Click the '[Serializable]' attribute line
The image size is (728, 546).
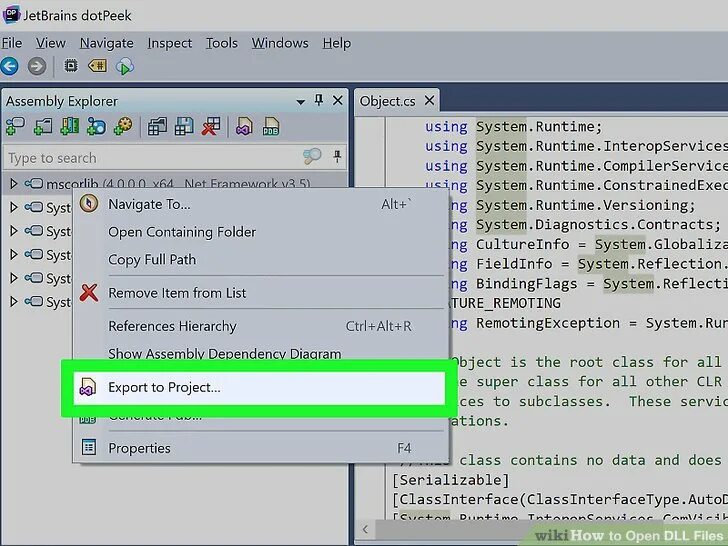pyautogui.click(x=451, y=480)
